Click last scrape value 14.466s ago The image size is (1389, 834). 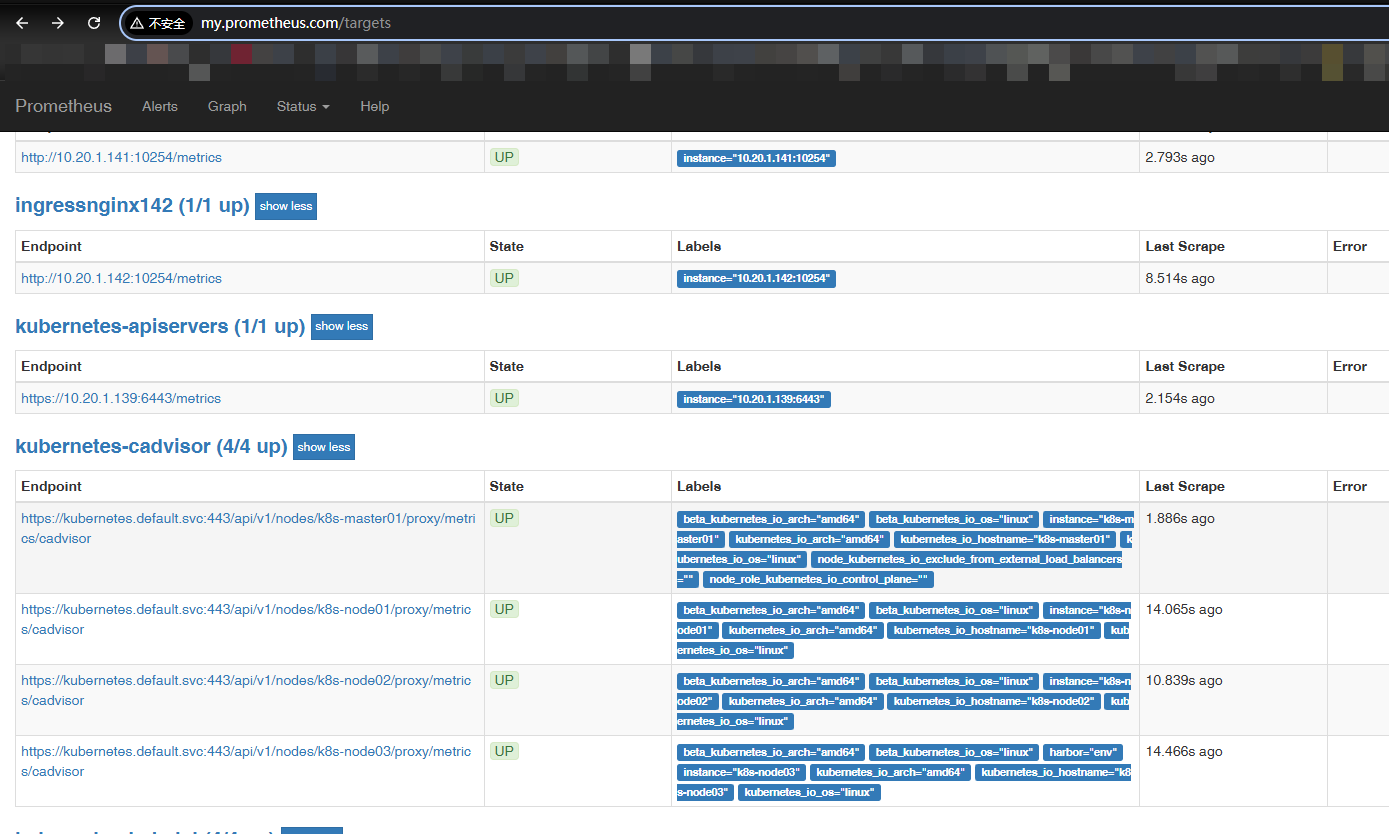pyautogui.click(x=1184, y=751)
